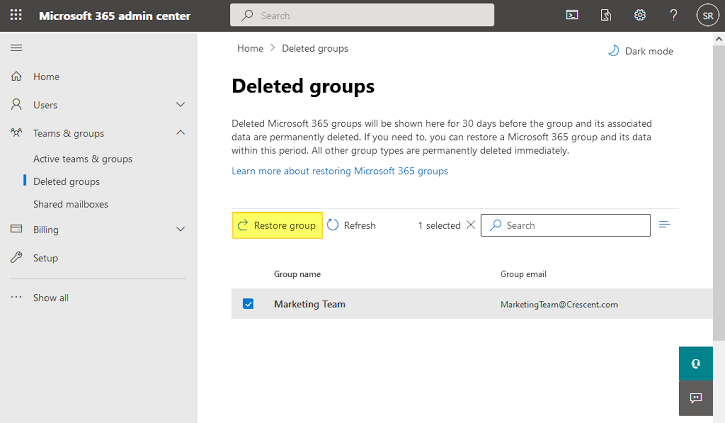Click the Home breadcrumb link
The width and height of the screenshot is (725, 423).
coord(250,49)
